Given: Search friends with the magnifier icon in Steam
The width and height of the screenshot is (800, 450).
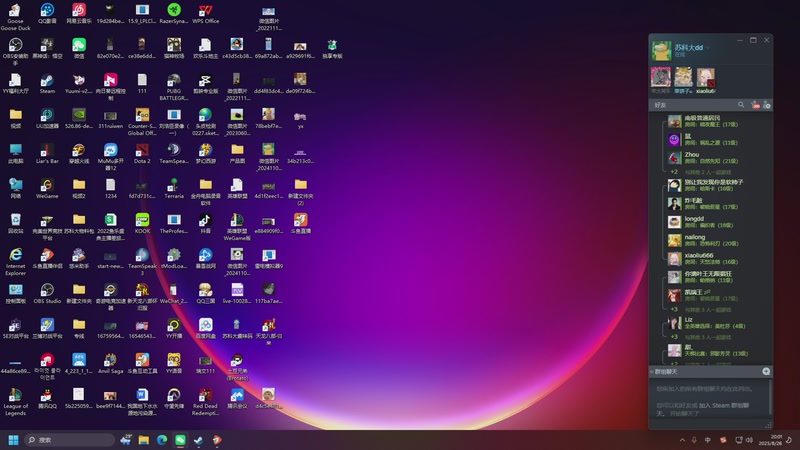Looking at the screenshot, I should 741,105.
